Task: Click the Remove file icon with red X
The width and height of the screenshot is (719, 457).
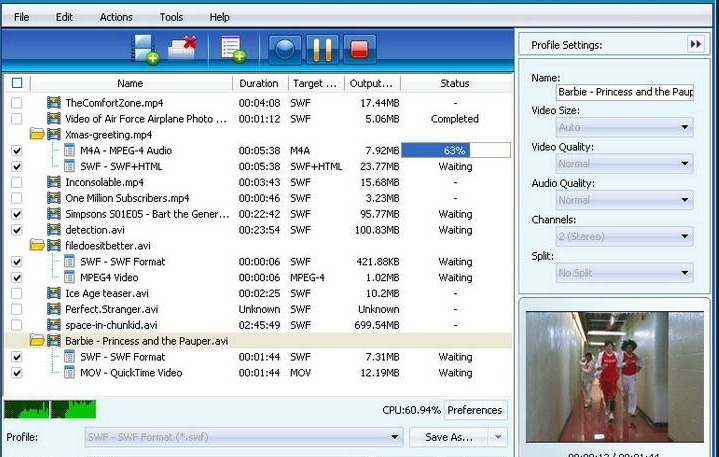Action: tap(182, 48)
